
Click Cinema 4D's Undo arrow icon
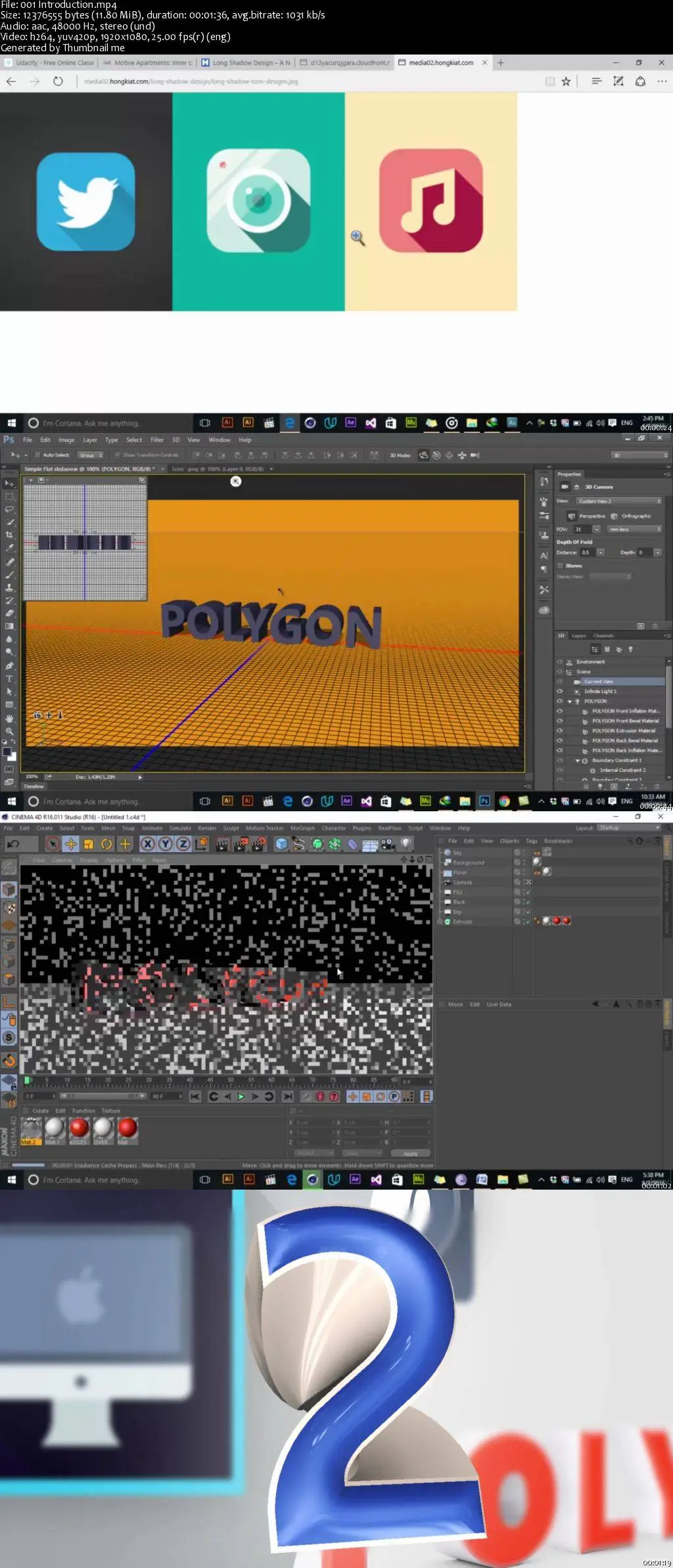pyautogui.click(x=12, y=844)
